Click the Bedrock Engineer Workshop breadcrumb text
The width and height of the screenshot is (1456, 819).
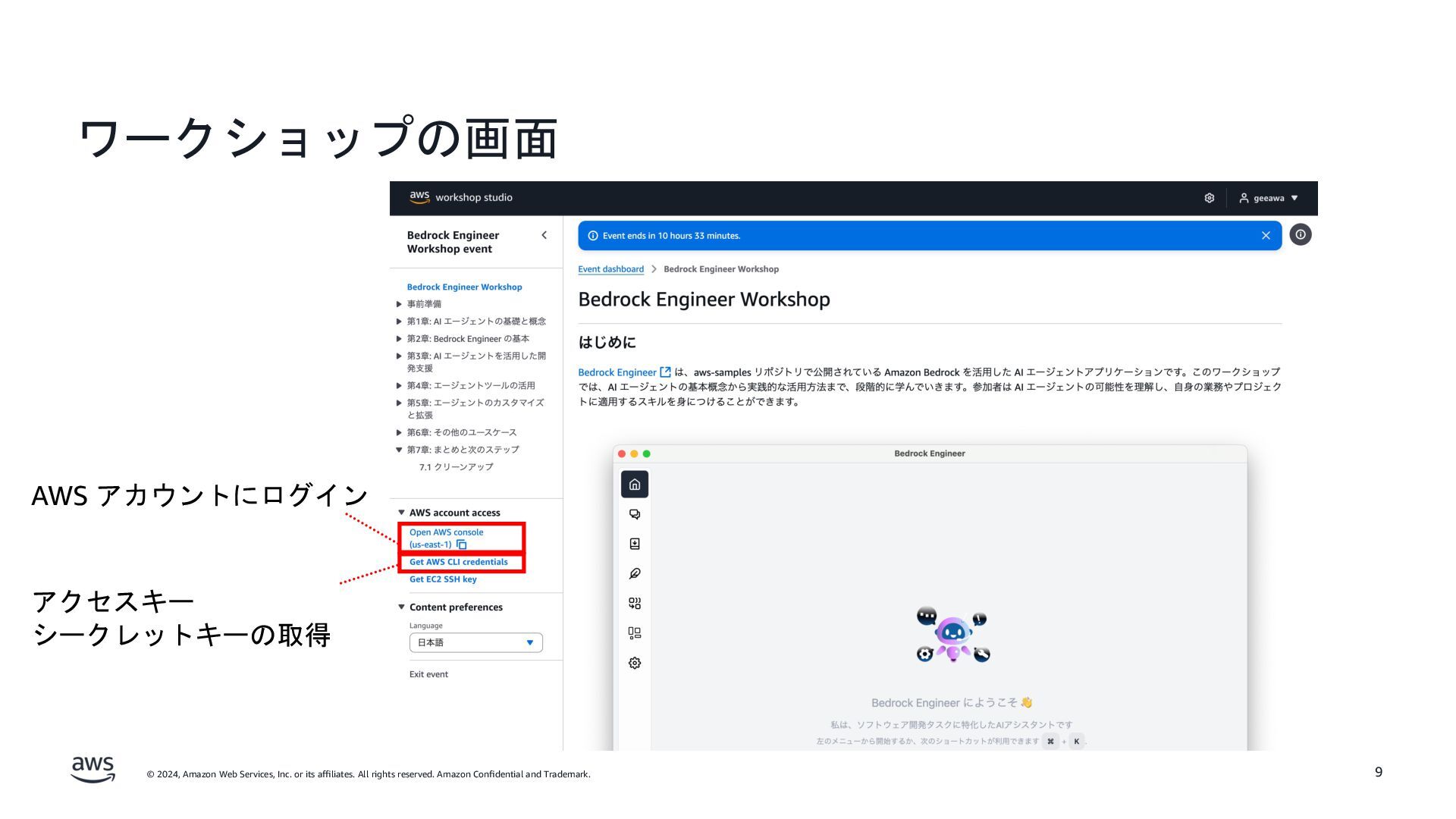720,269
